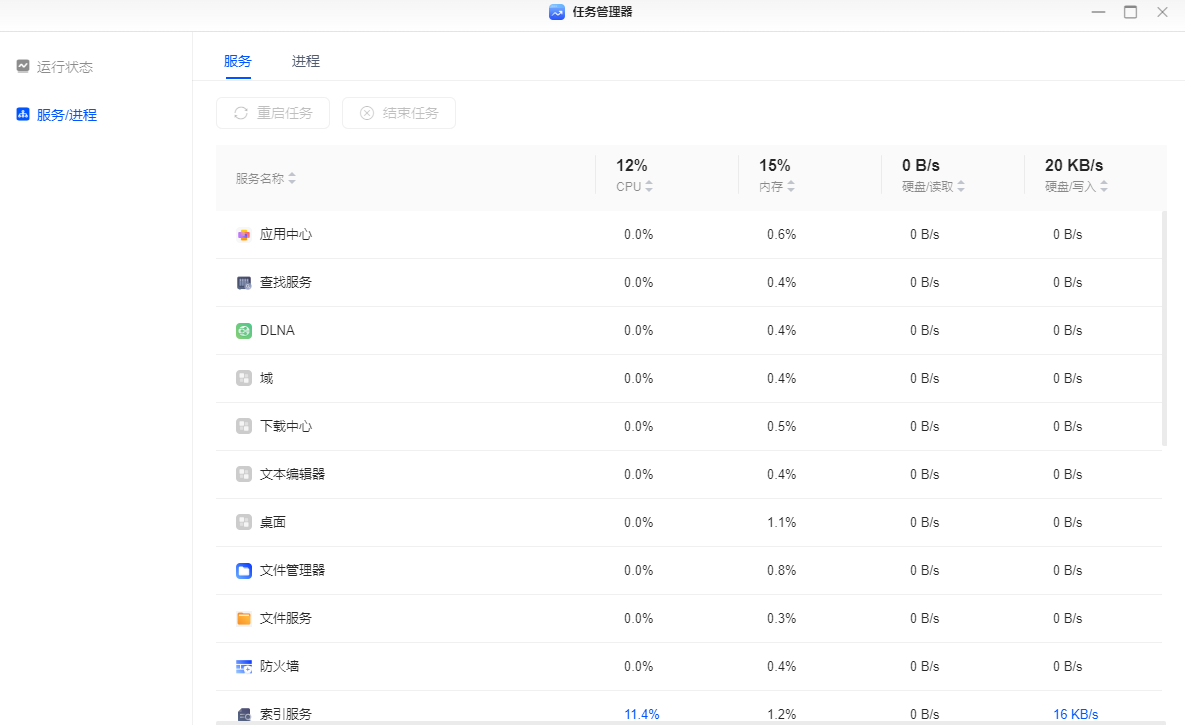
Task: Click the orange 文件服务 icon
Action: click(243, 618)
